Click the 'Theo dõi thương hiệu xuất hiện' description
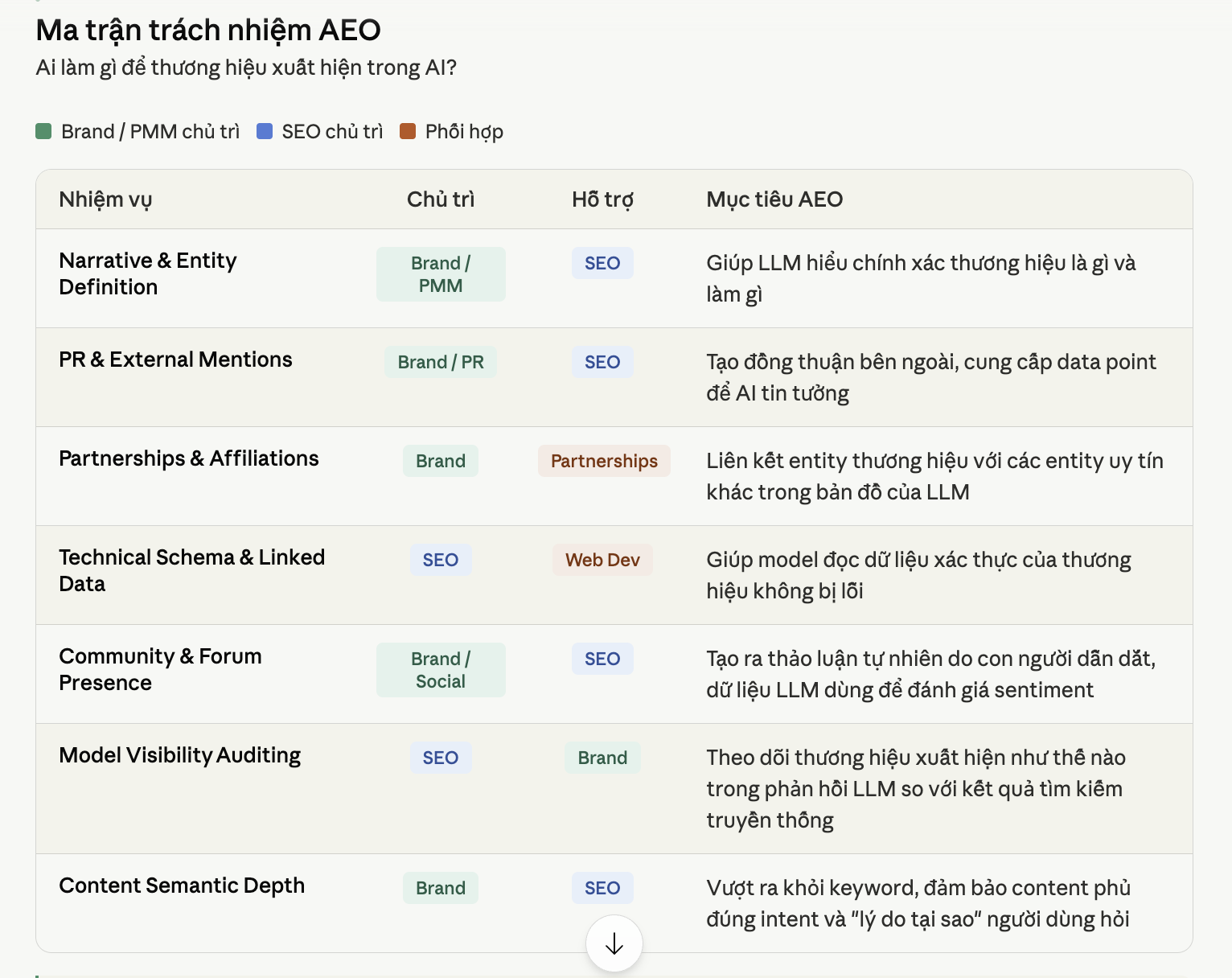Screen dimensions: 1232x978 click(x=916, y=788)
